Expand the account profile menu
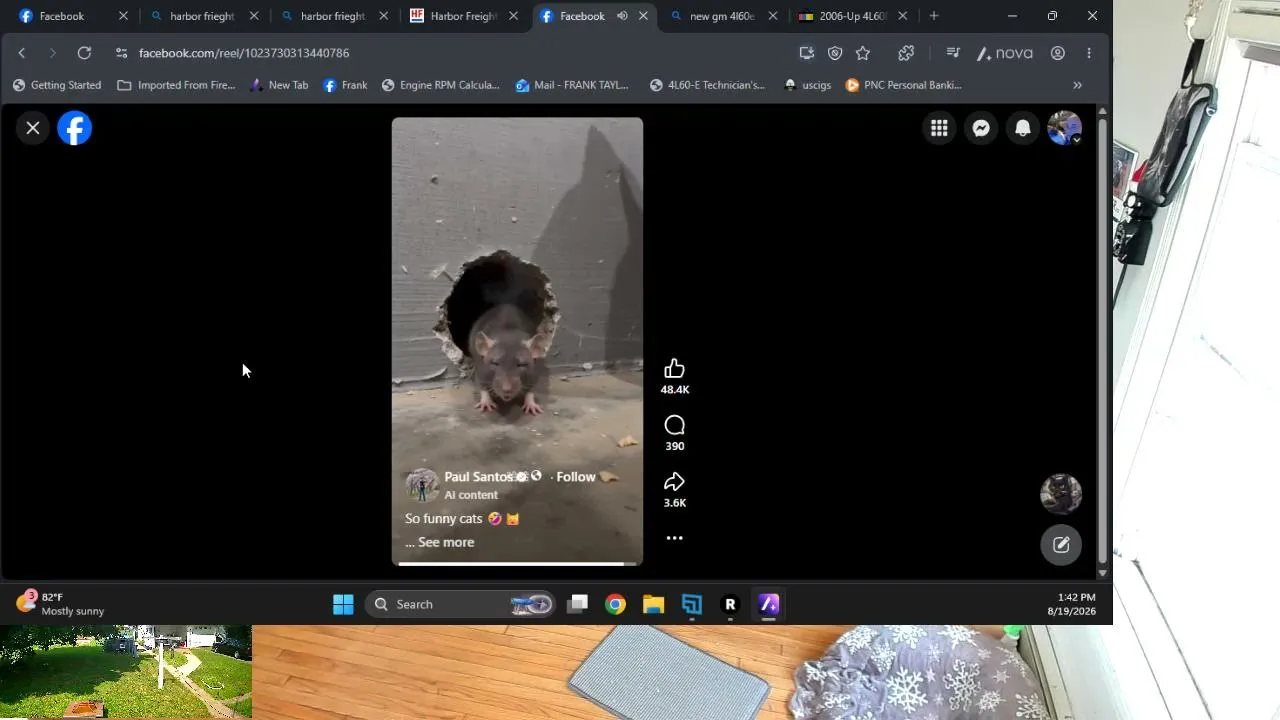Viewport: 1280px width, 720px height. point(1064,128)
